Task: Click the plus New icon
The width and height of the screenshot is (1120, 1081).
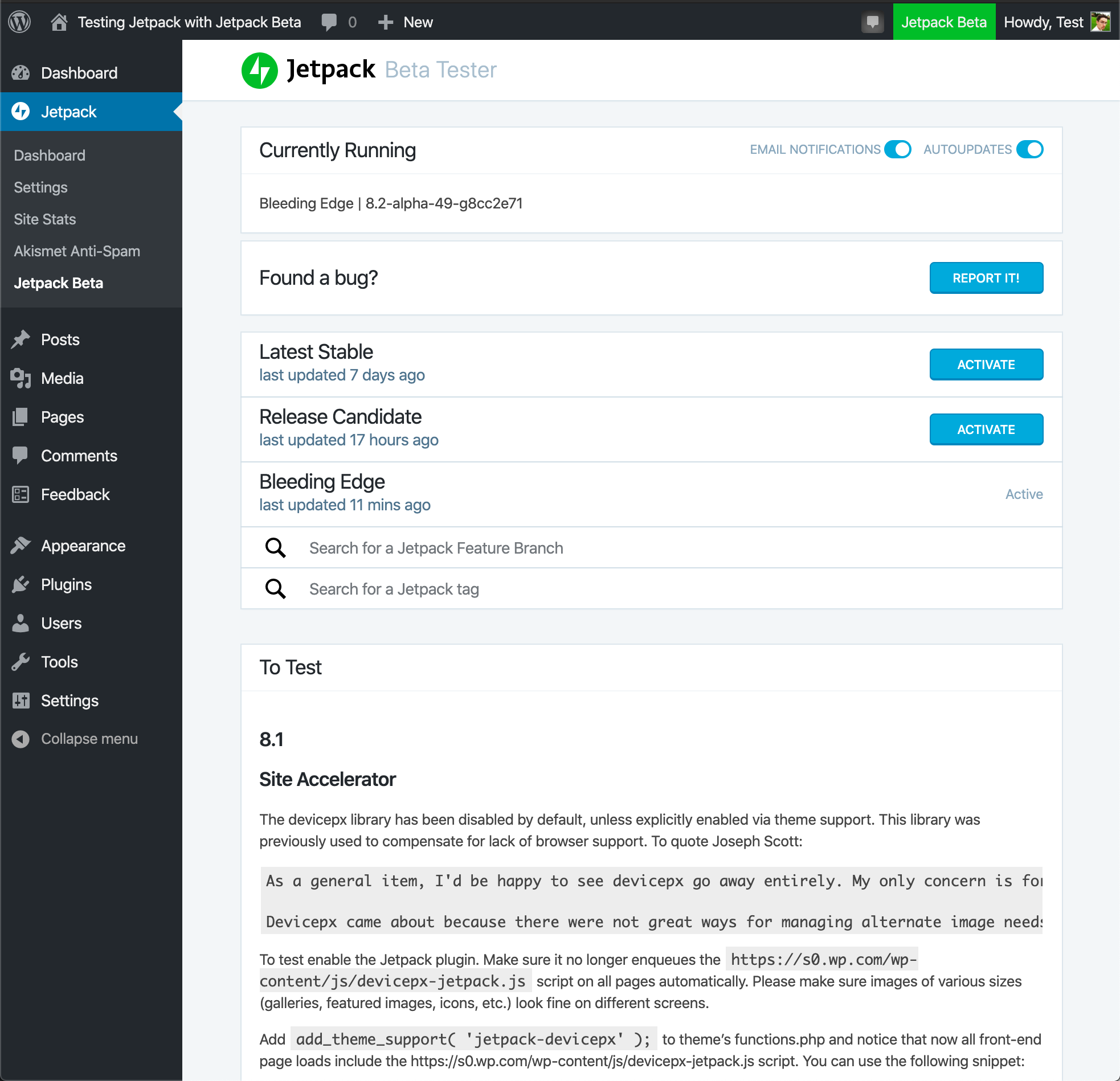Action: (386, 22)
